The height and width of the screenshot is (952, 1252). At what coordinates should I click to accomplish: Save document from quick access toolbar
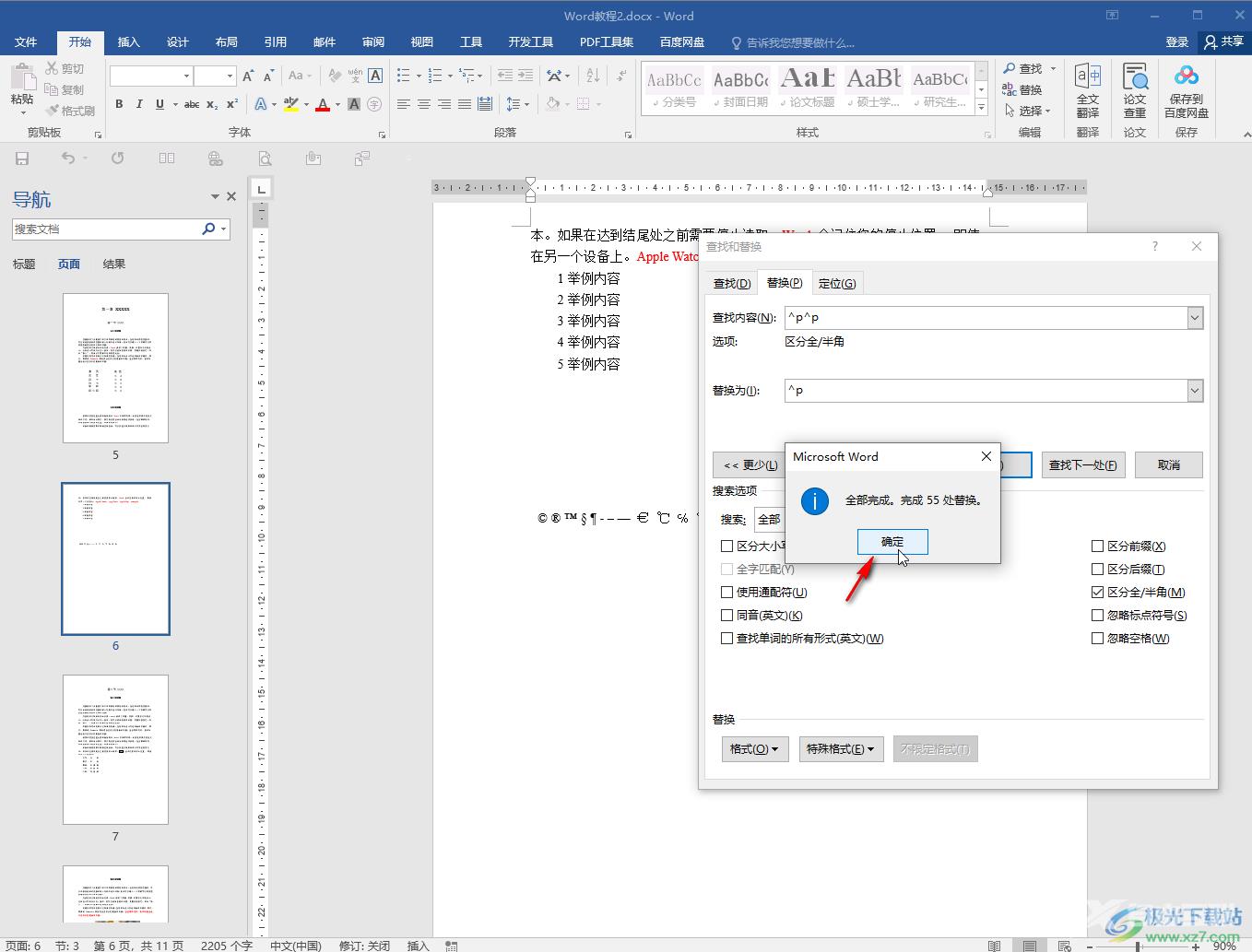(22, 159)
